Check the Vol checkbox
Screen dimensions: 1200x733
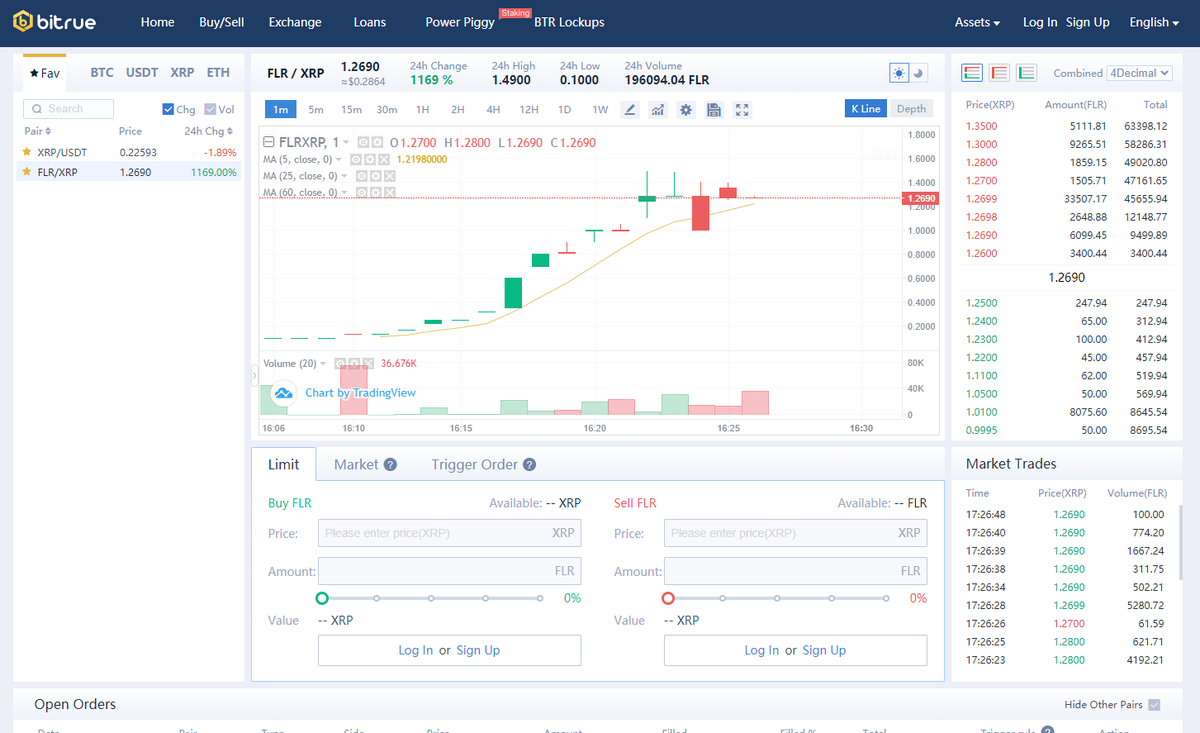click(210, 109)
